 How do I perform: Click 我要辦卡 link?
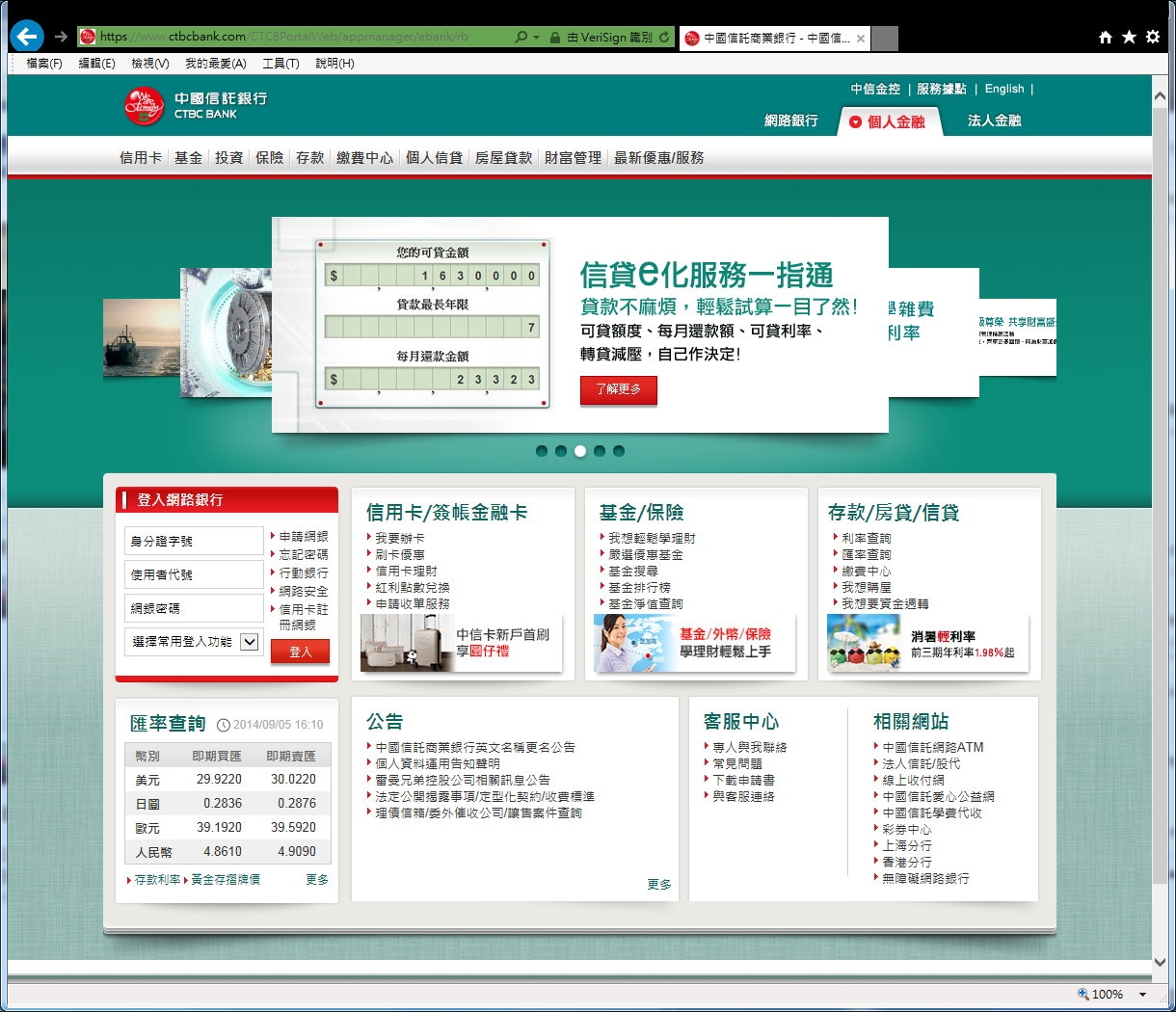[x=400, y=538]
